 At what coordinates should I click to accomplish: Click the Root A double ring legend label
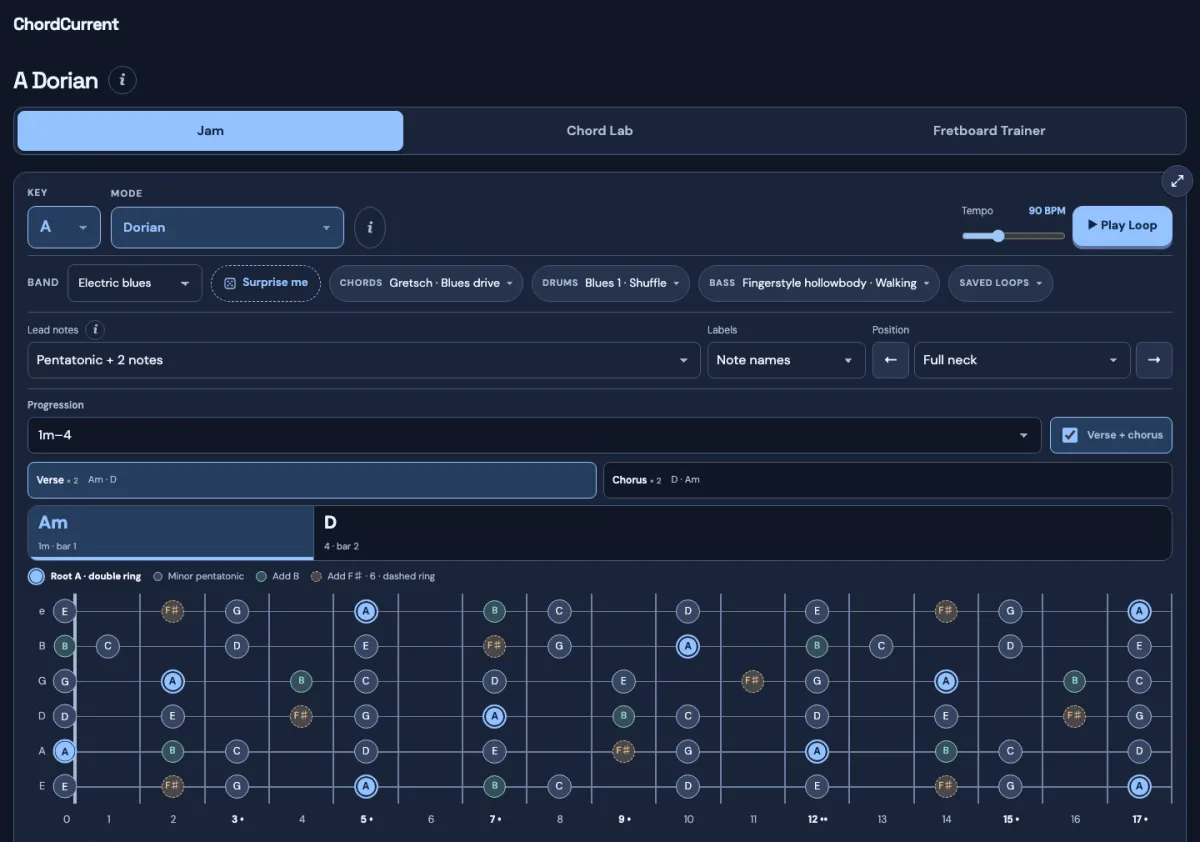coord(96,576)
